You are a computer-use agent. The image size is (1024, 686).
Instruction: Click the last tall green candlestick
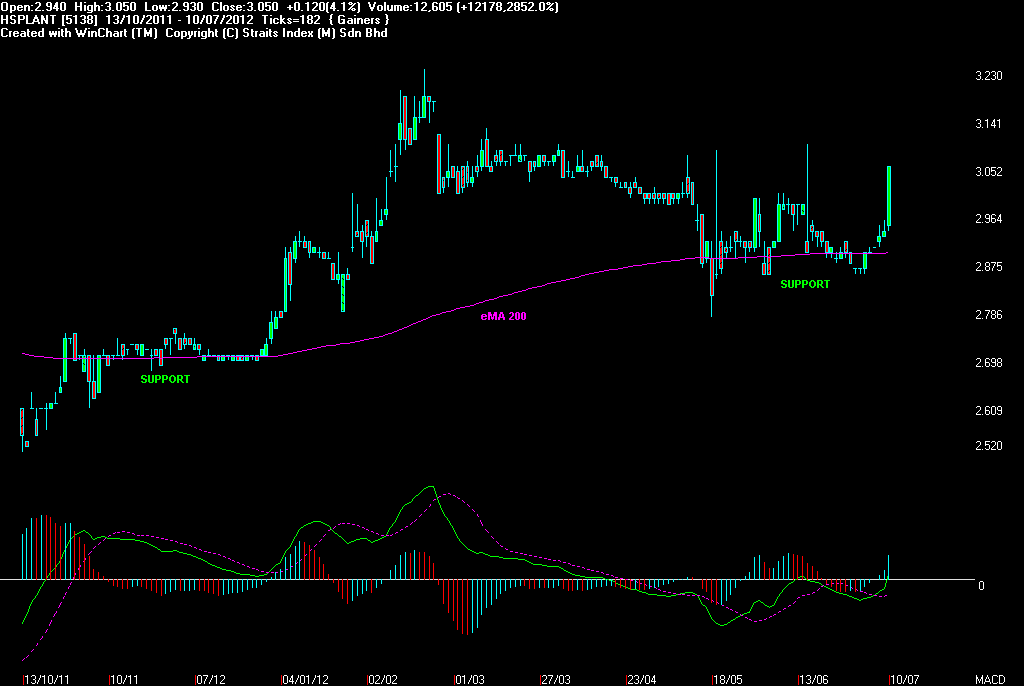point(889,196)
